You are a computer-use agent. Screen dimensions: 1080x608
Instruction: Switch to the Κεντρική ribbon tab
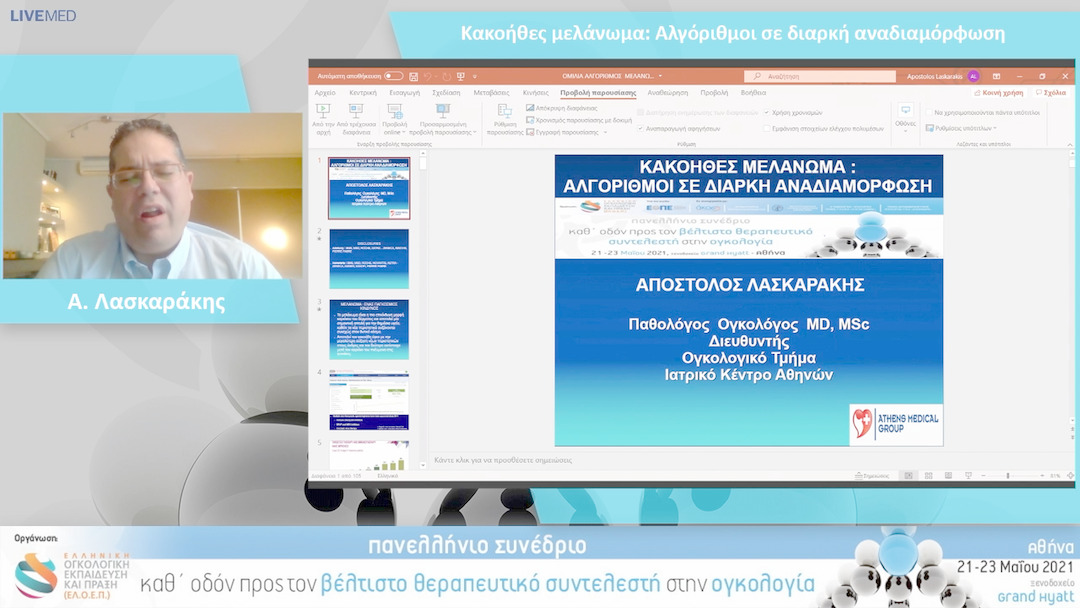(362, 92)
